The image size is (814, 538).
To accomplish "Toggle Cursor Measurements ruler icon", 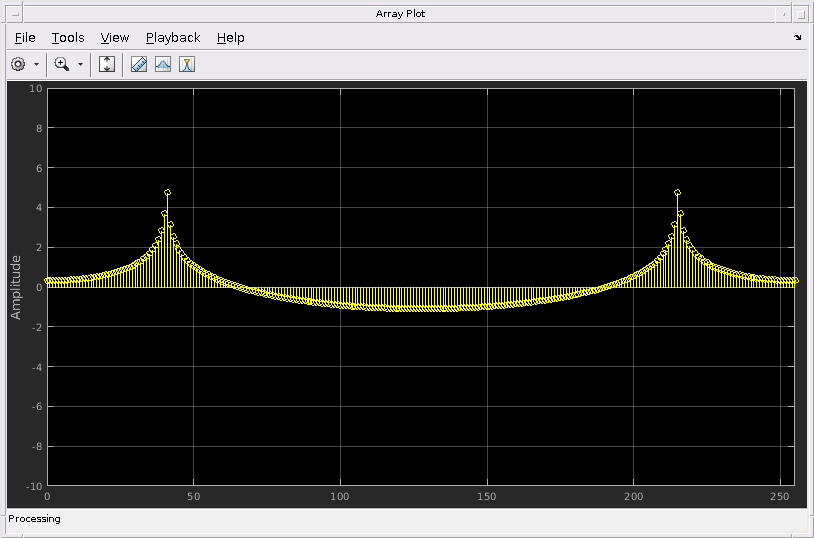I will (139, 64).
